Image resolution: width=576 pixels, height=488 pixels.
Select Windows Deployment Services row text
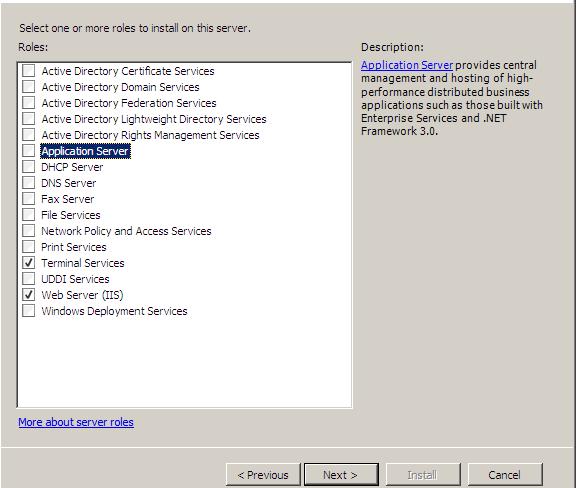(x=114, y=311)
